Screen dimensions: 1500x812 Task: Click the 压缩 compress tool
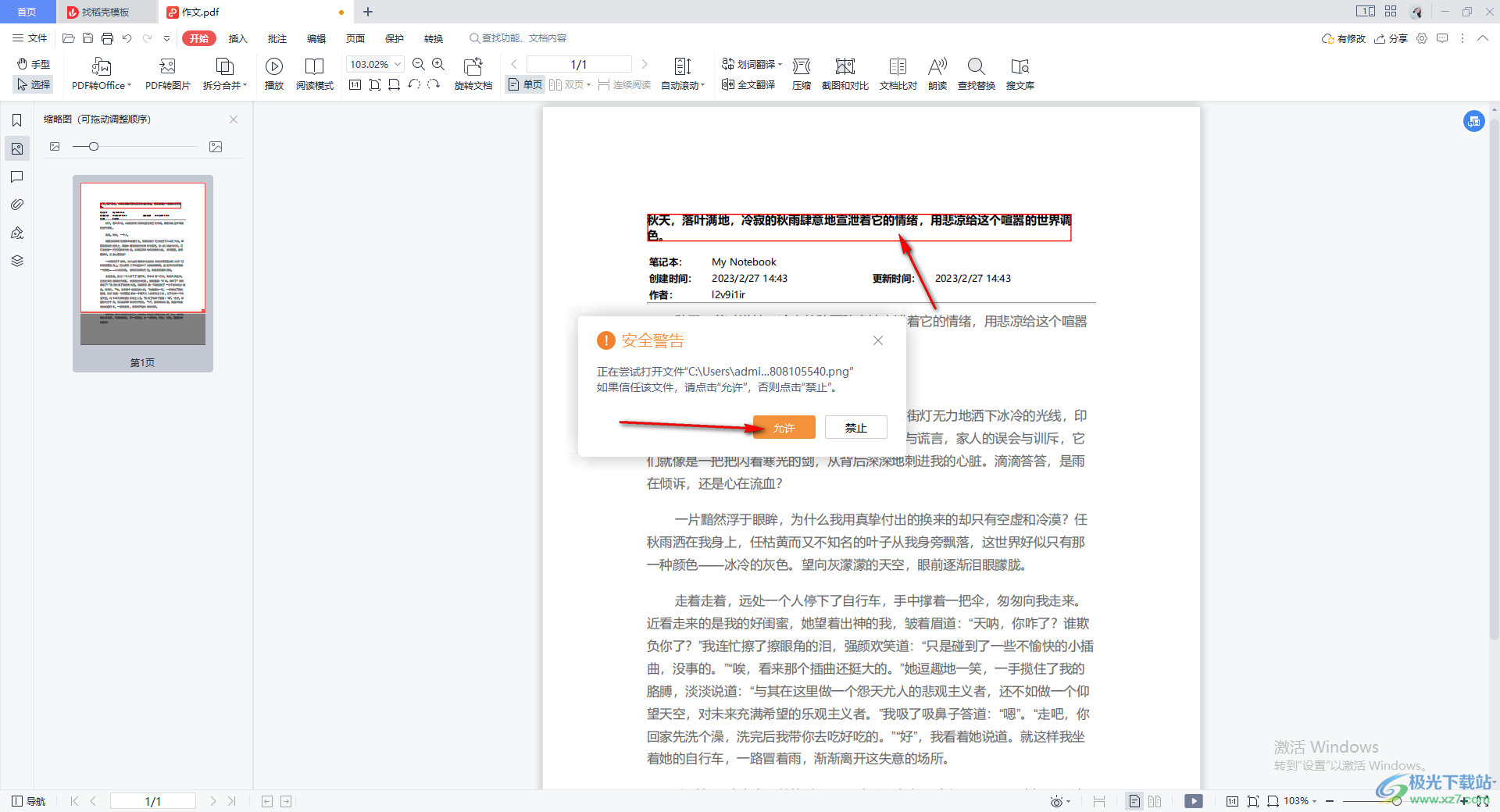pos(802,74)
